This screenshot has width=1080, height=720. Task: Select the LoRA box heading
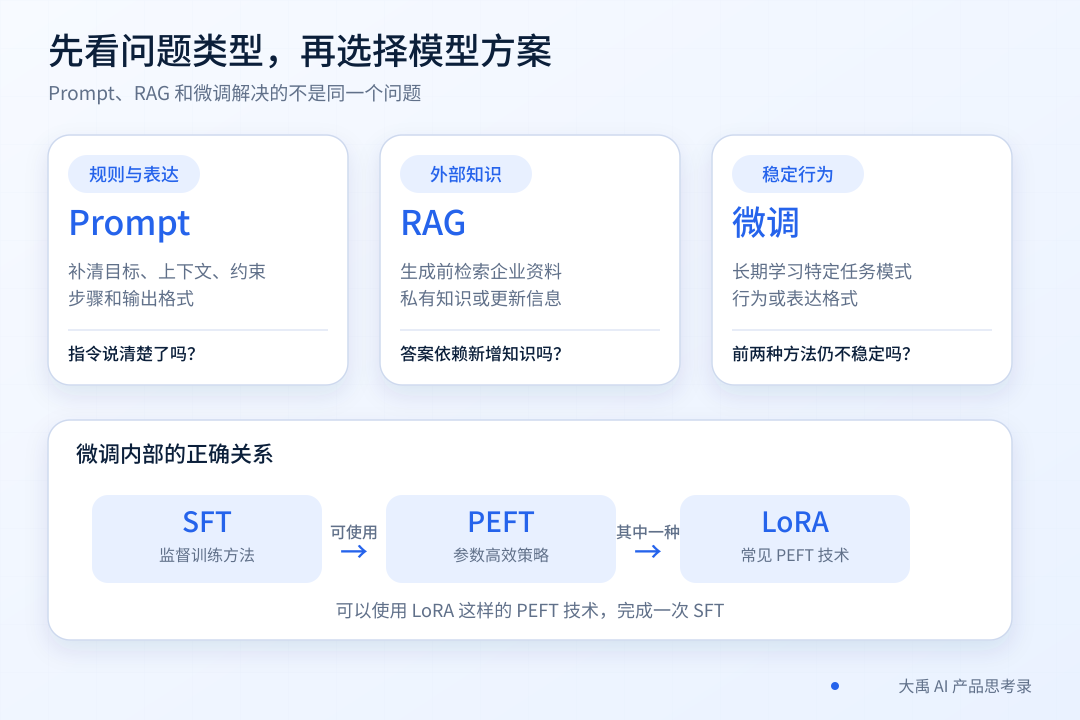click(795, 522)
